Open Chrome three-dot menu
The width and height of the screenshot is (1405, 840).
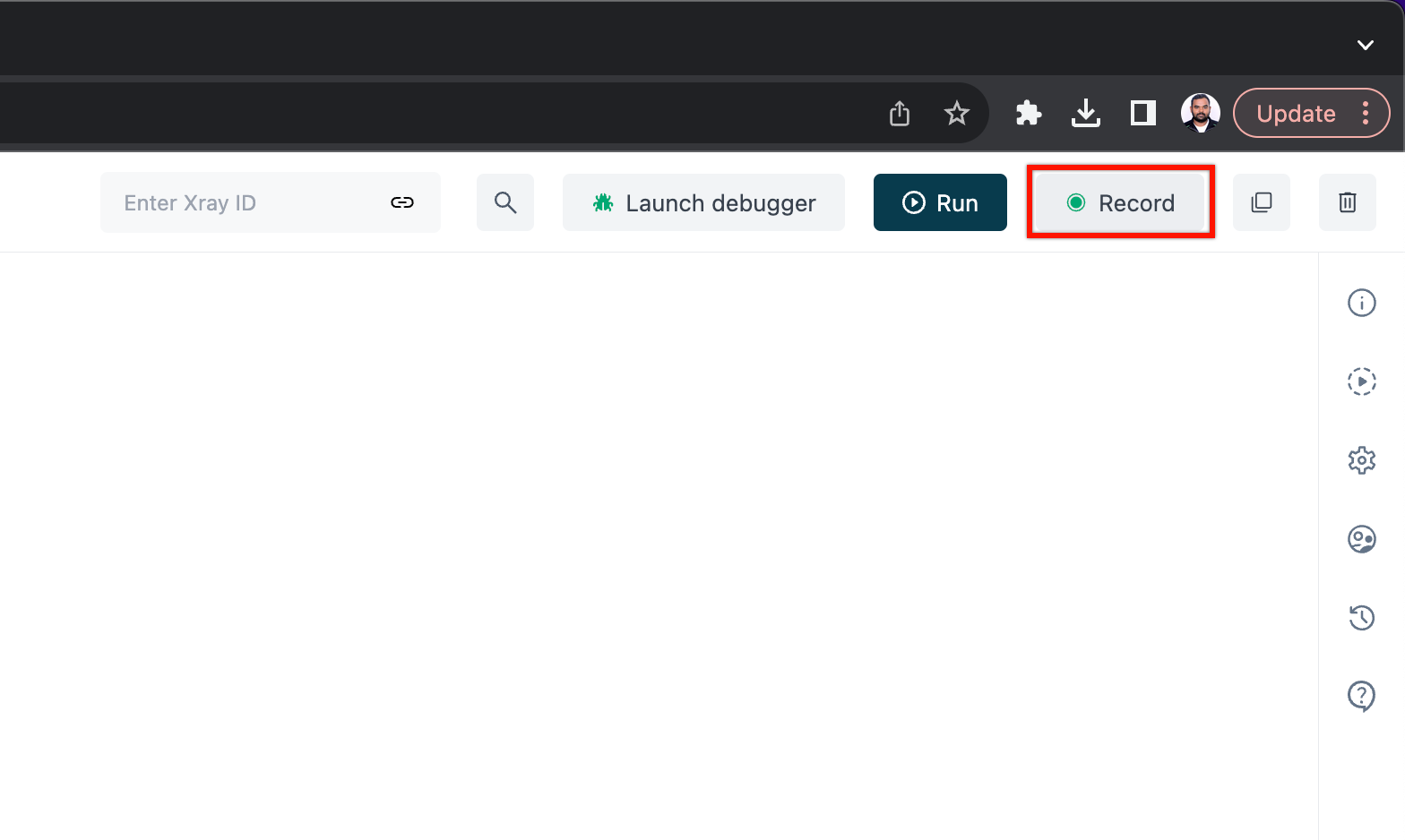1366,113
